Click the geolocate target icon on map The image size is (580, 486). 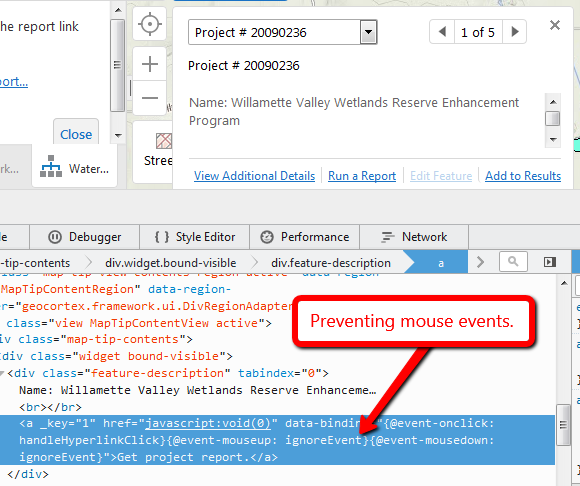[150, 24]
